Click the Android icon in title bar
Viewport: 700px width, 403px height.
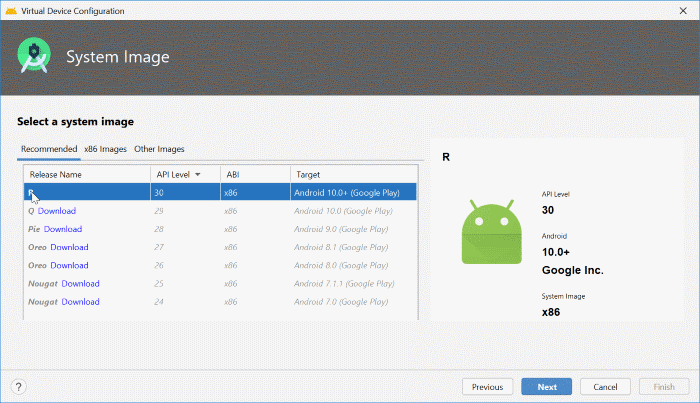(11, 11)
